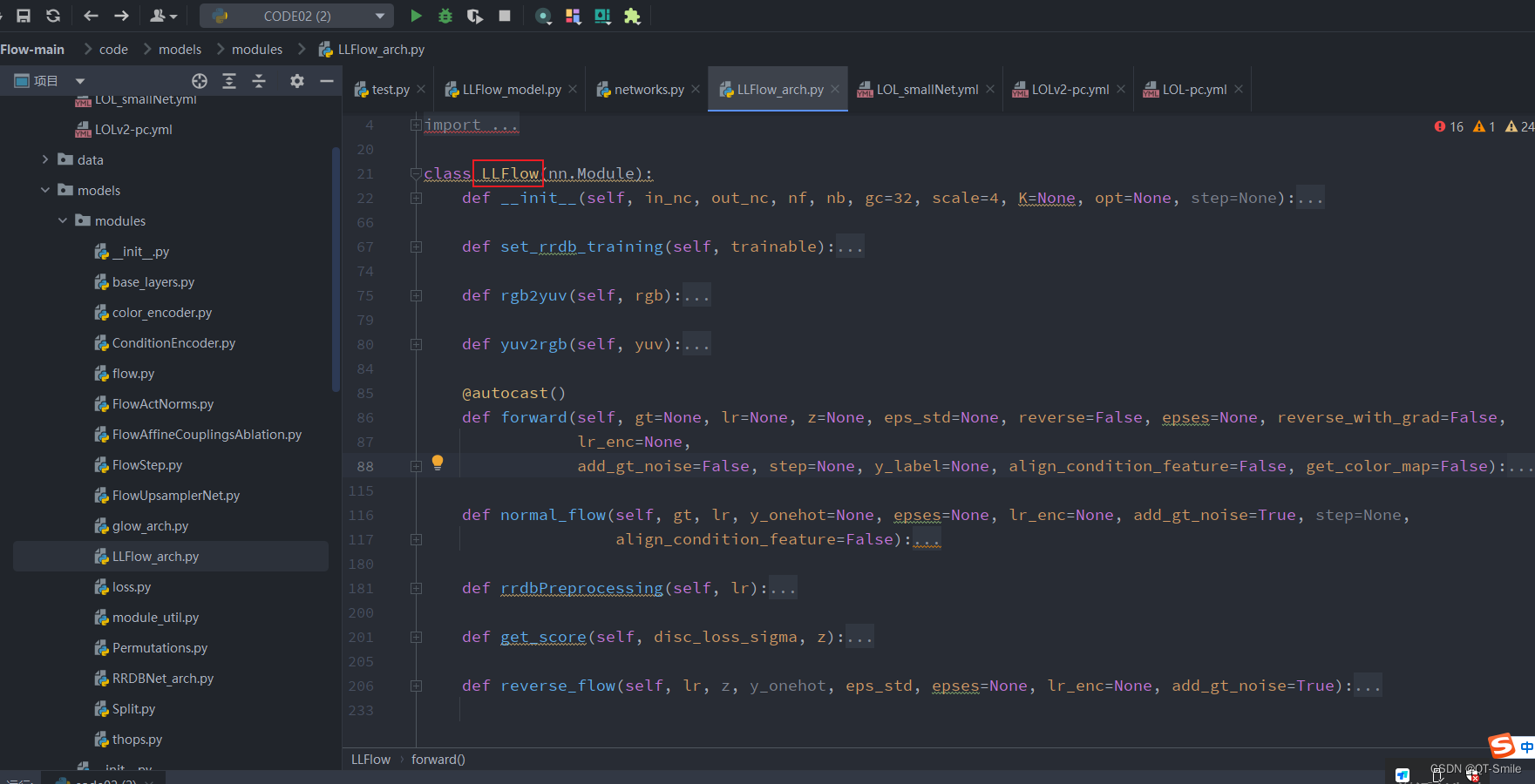This screenshot has height=784, width=1535.
Task: Navigate back with the left arrow
Action: coord(91,16)
